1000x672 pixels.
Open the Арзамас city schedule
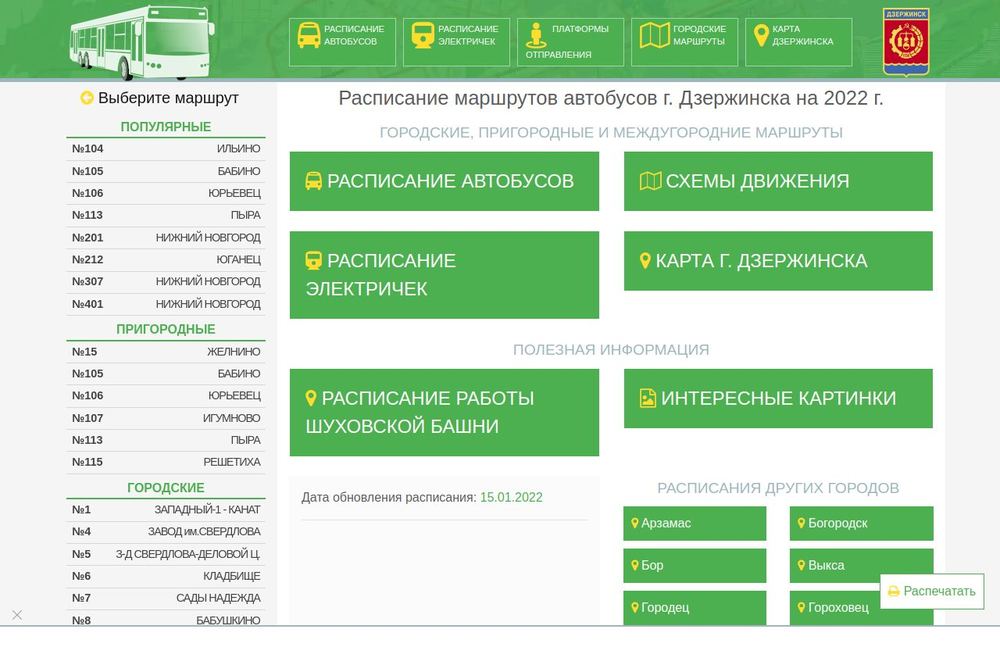click(695, 523)
